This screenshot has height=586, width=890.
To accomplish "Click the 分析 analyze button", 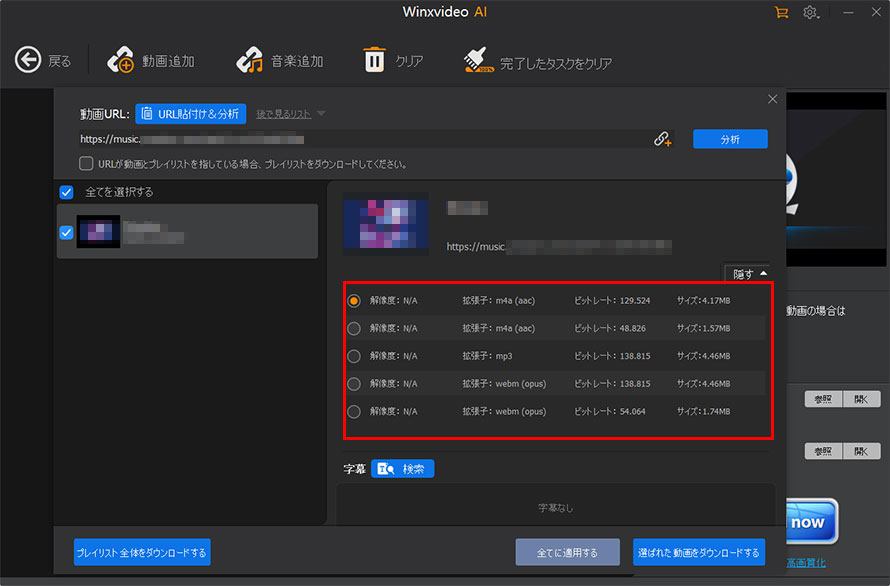I will (x=730, y=139).
